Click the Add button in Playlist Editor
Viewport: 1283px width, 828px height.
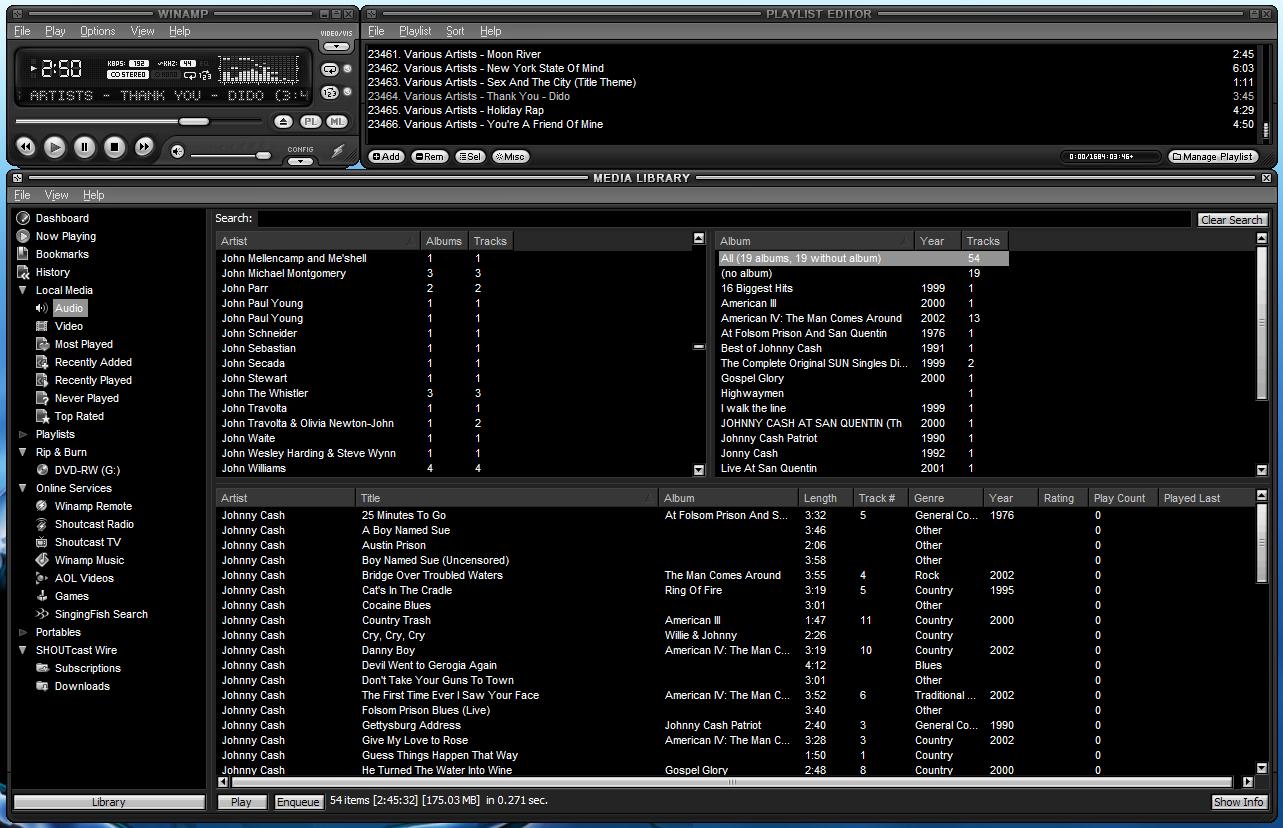coord(386,156)
